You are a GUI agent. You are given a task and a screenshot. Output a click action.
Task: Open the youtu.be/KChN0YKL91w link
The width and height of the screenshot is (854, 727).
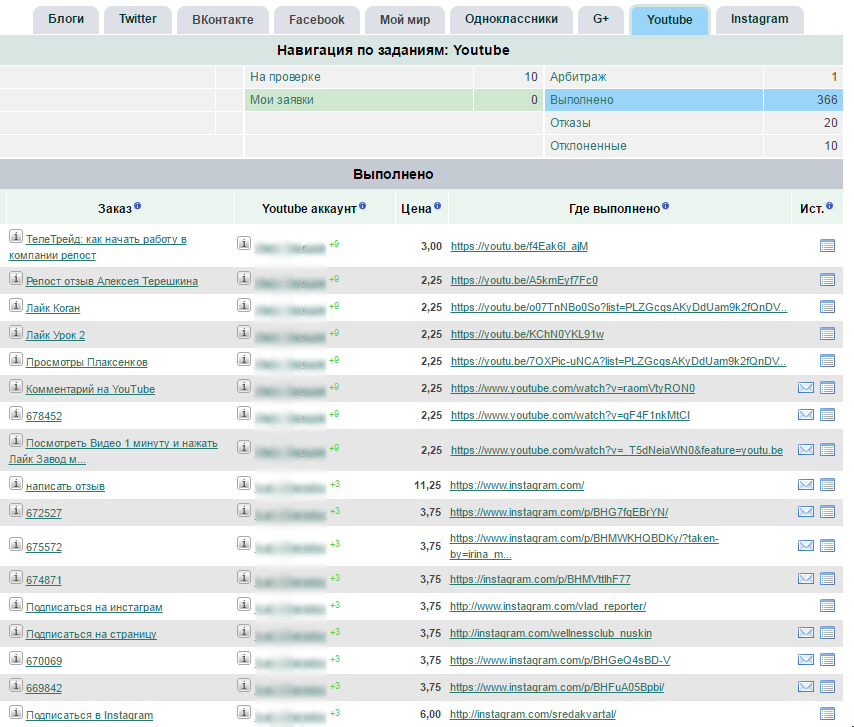(x=527, y=334)
